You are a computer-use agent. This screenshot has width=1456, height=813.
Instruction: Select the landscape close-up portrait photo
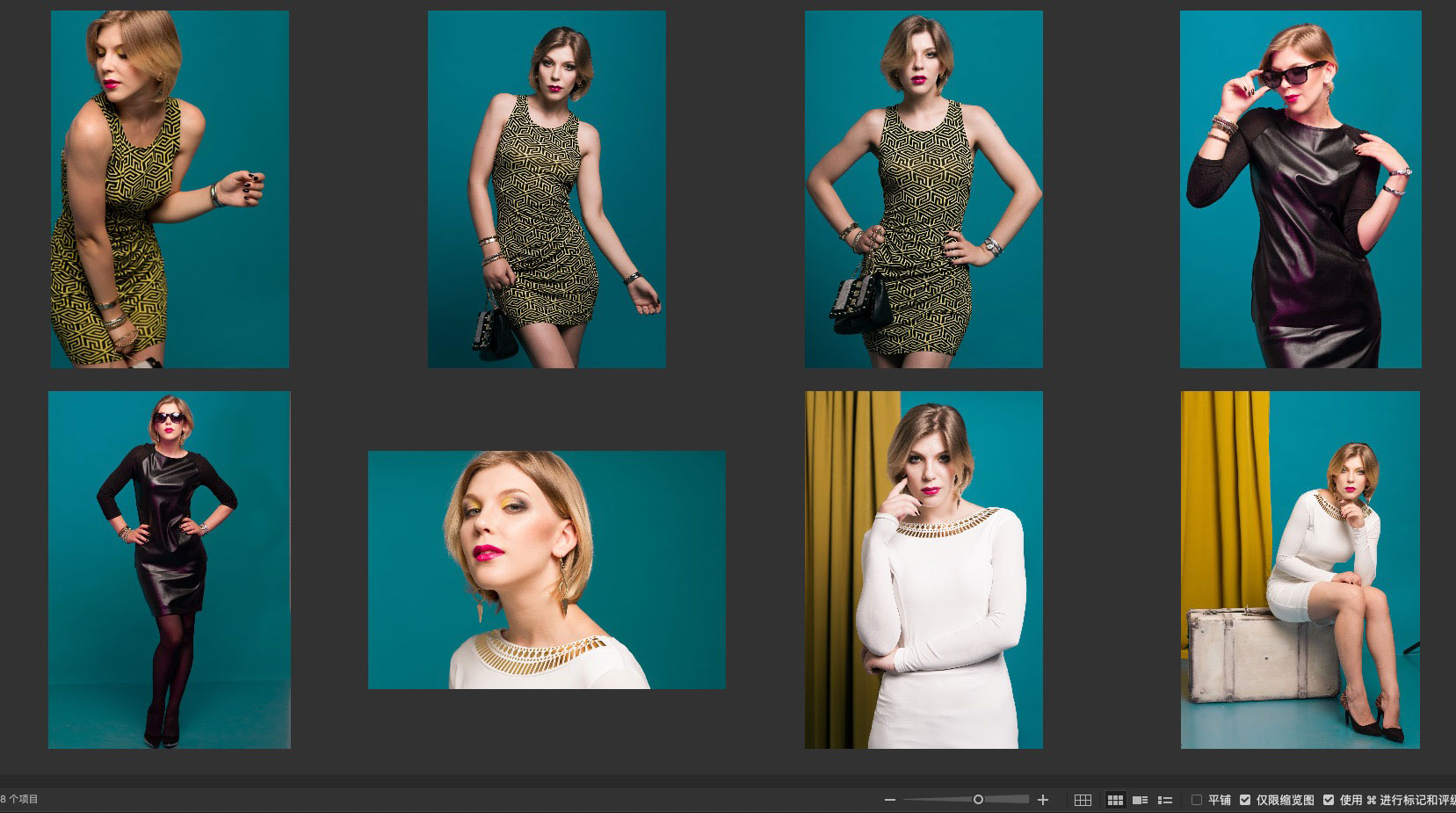click(547, 570)
